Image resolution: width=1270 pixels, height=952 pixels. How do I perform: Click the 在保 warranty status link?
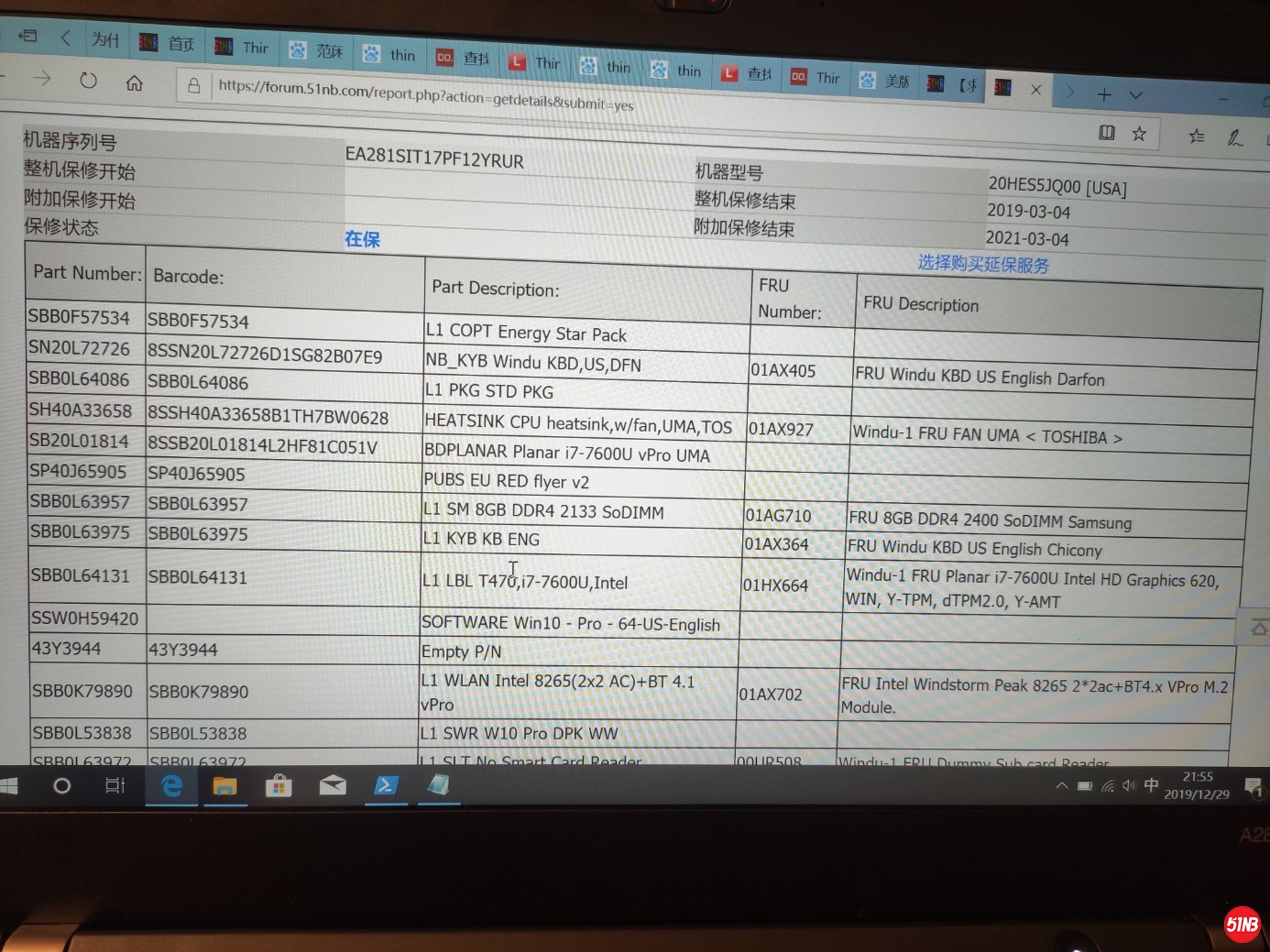(x=362, y=239)
